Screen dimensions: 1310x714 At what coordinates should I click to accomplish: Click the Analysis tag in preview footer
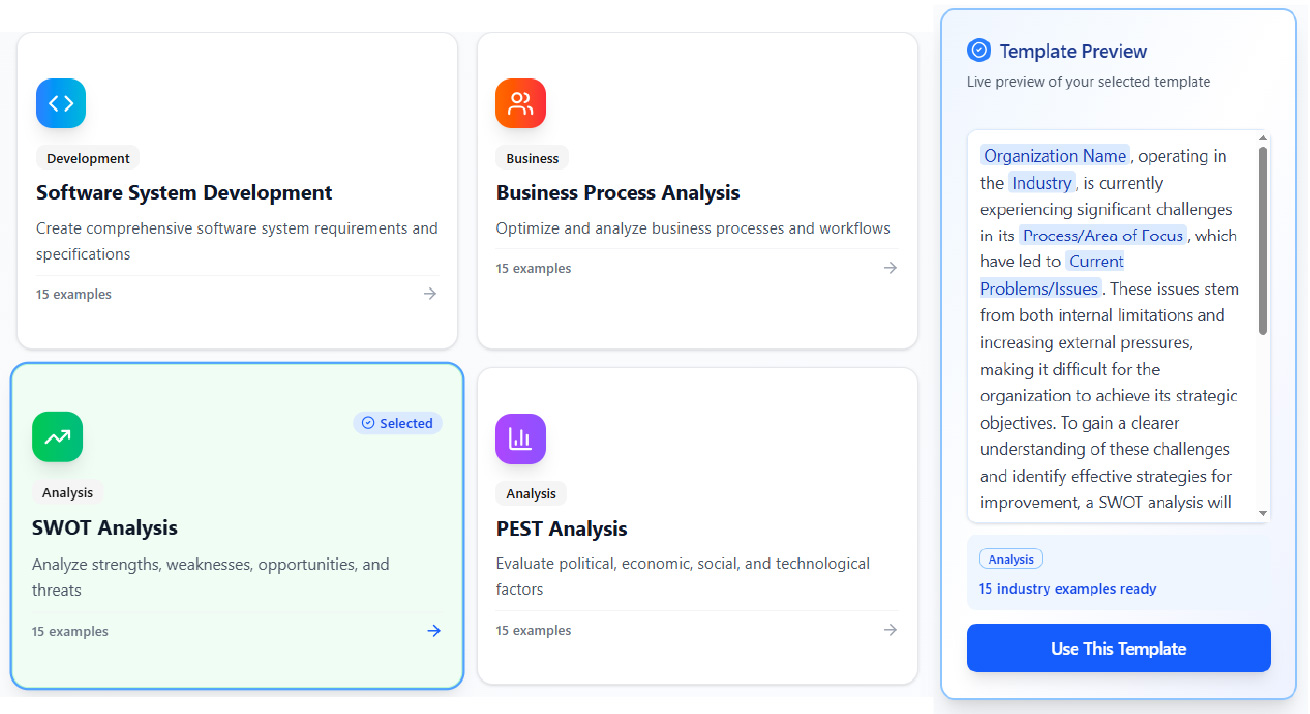click(1010, 560)
